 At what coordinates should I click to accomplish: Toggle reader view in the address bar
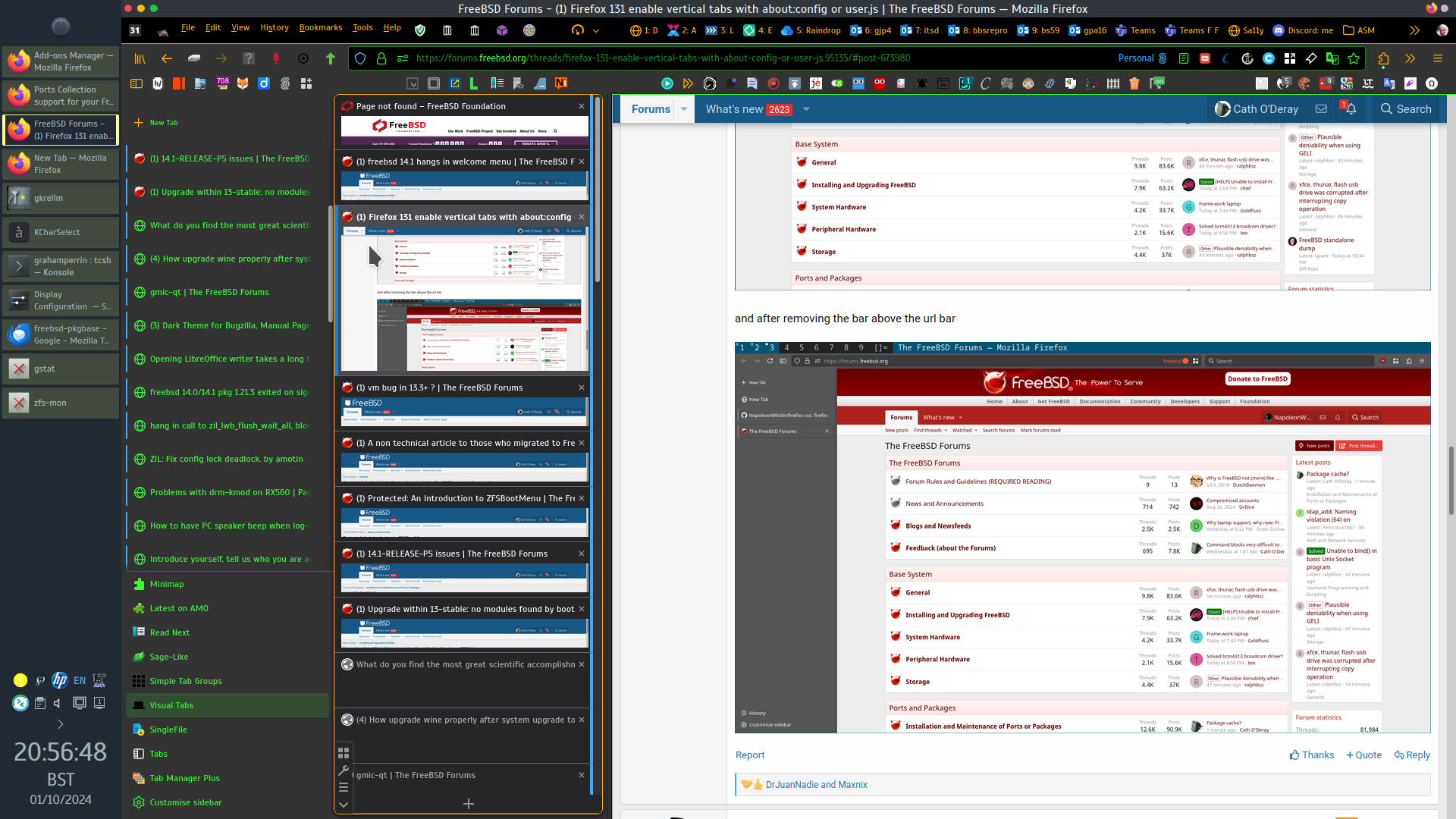1184,58
